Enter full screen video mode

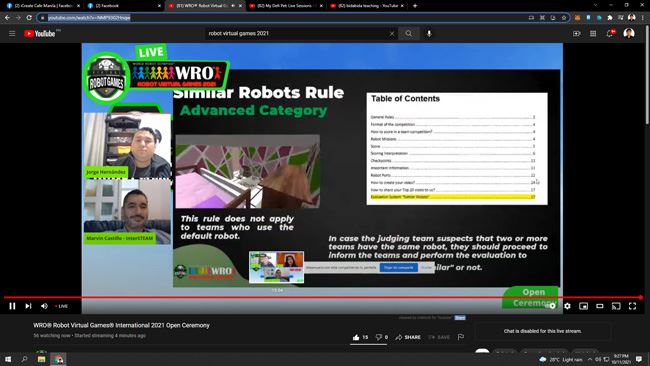pos(632,306)
